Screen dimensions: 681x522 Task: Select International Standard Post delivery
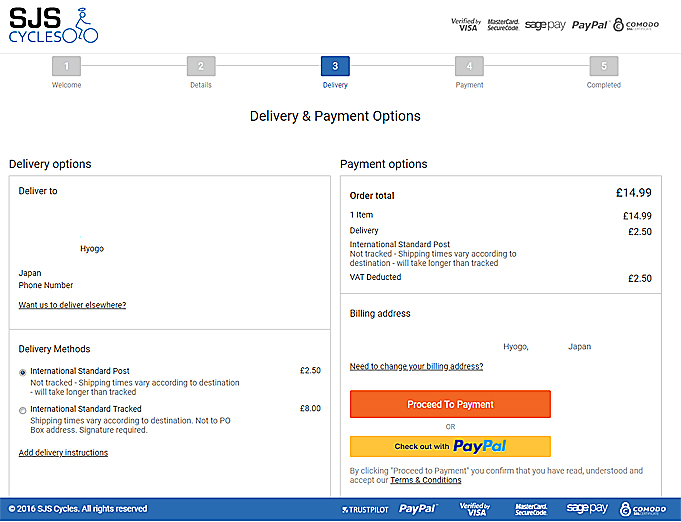point(23,372)
